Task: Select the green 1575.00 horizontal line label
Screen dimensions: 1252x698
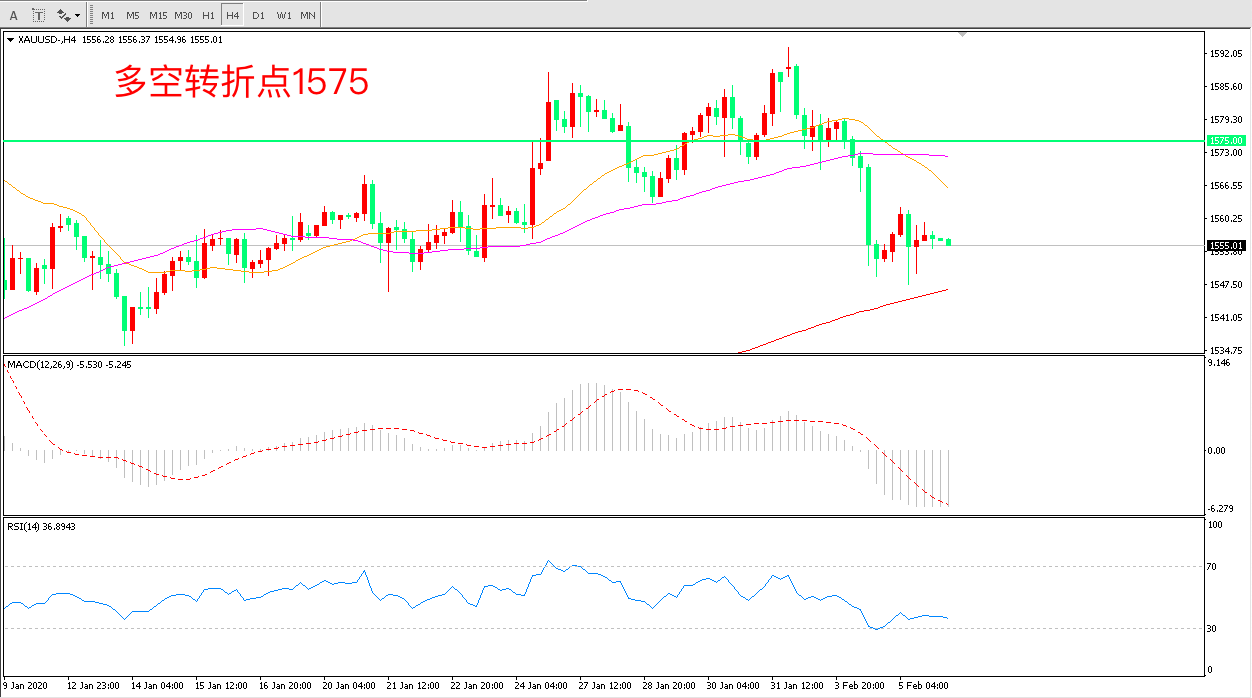Action: pos(1226,141)
